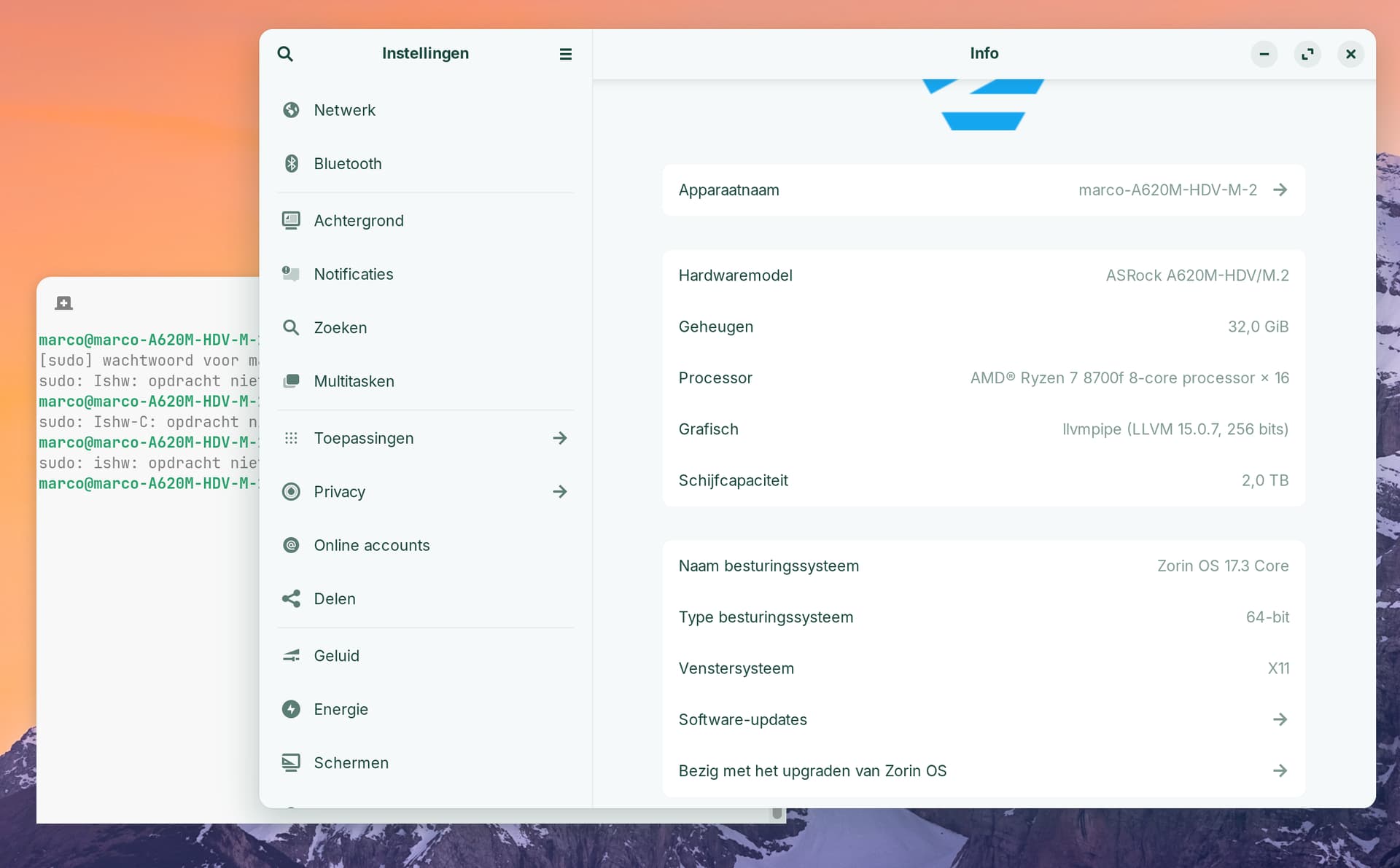Viewport: 1400px width, 868px height.
Task: Click Info header title
Action: coord(984,53)
